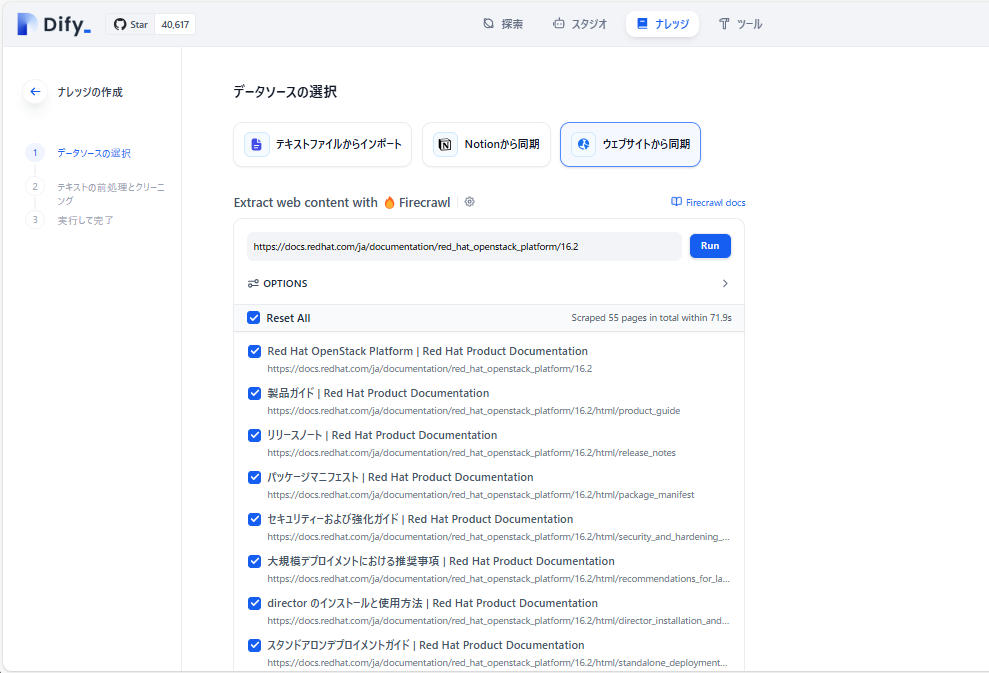Go back using the arrow beside ナレッジの作成
This screenshot has width=989, height=673.
click(35, 92)
